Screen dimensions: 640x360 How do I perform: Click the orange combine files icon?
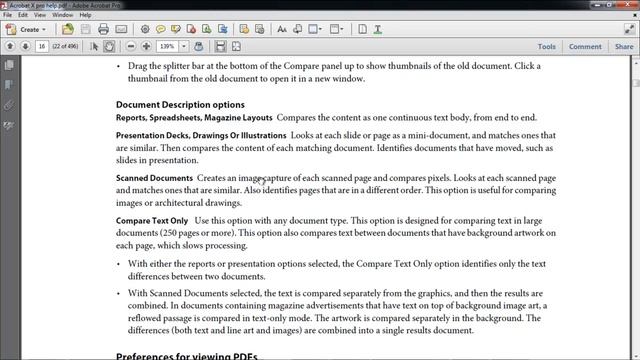point(244,29)
